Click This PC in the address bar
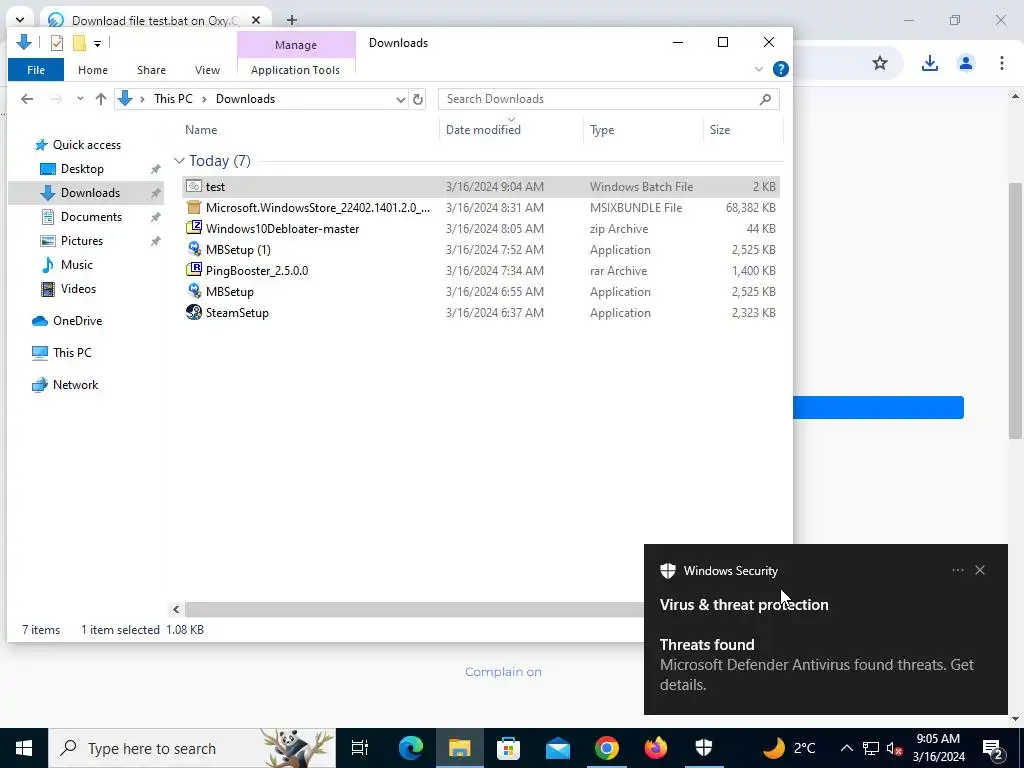The height and width of the screenshot is (768, 1024). click(173, 99)
